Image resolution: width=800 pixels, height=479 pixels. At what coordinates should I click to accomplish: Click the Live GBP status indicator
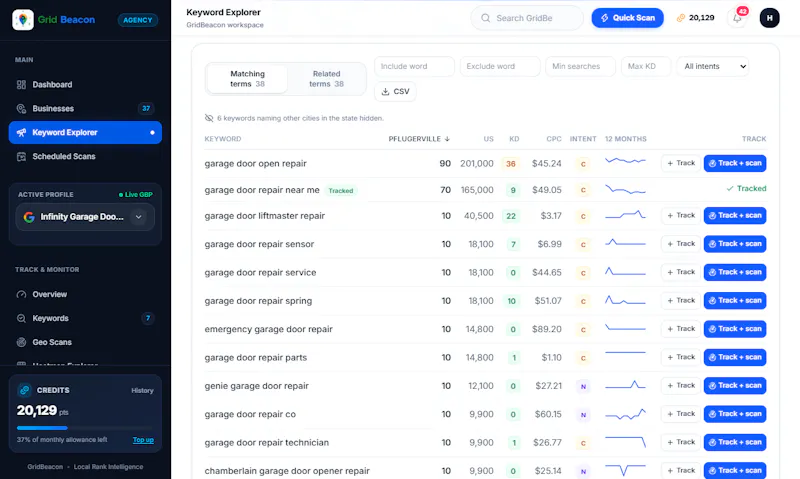(136, 195)
